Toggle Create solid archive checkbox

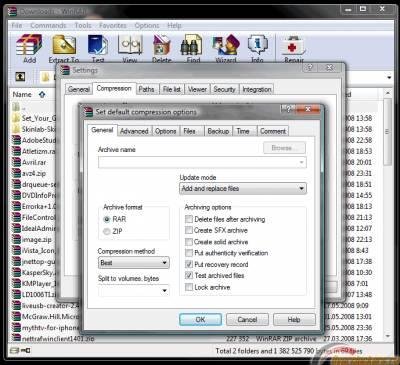(189, 242)
